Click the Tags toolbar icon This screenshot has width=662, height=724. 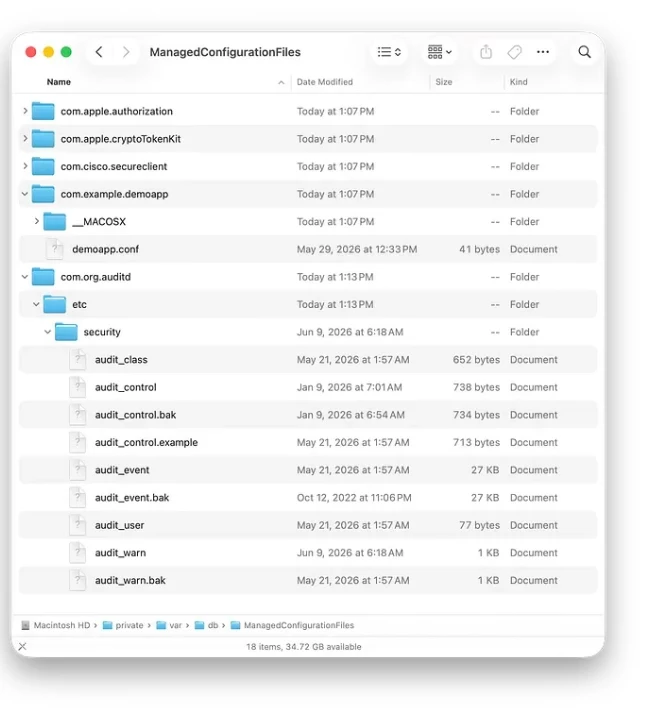[514, 52]
